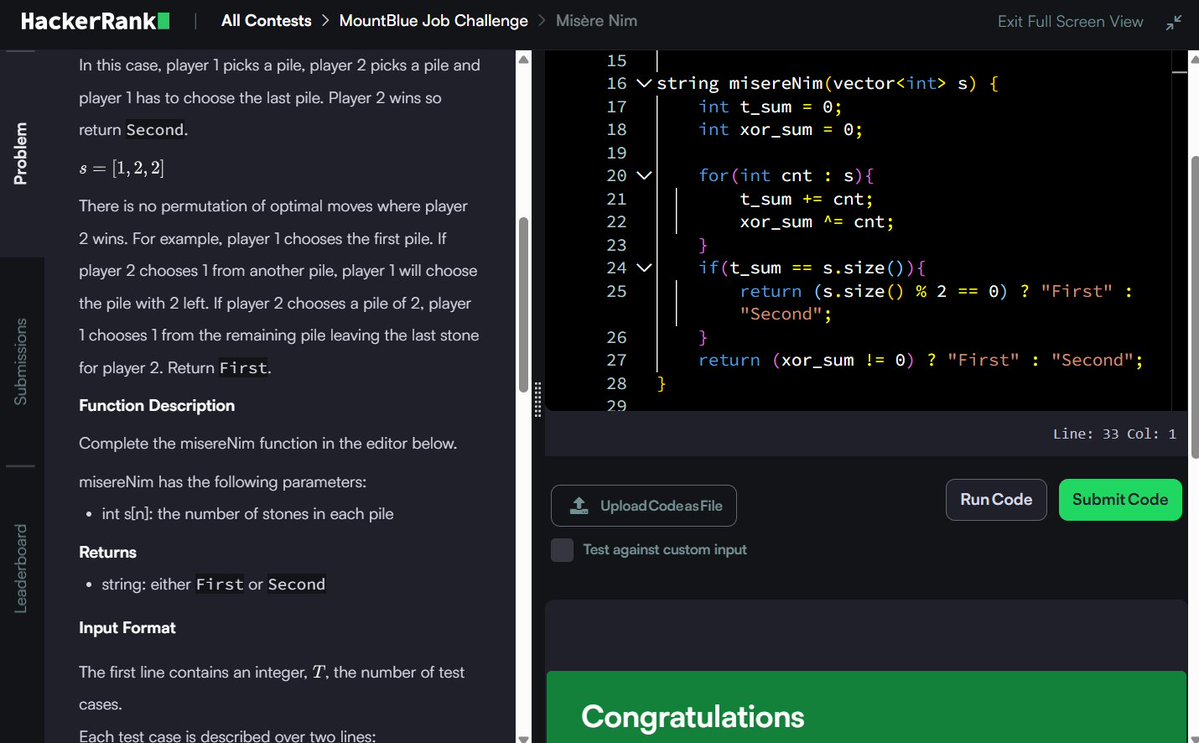Click the 'int t_sum = 0;' code line
The width and height of the screenshot is (1199, 743).
pos(769,107)
